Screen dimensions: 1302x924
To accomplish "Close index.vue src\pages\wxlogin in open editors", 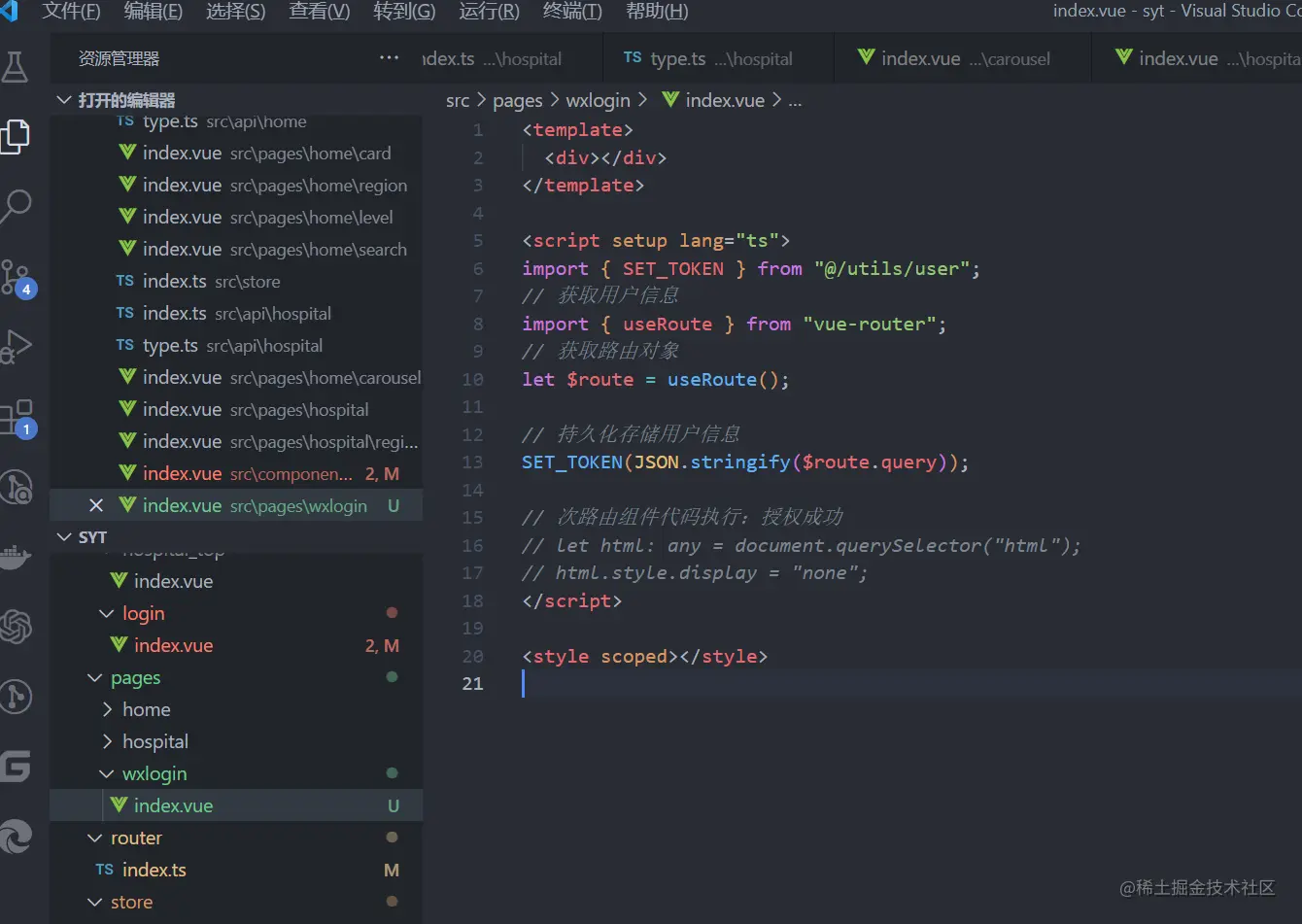I will pos(96,505).
